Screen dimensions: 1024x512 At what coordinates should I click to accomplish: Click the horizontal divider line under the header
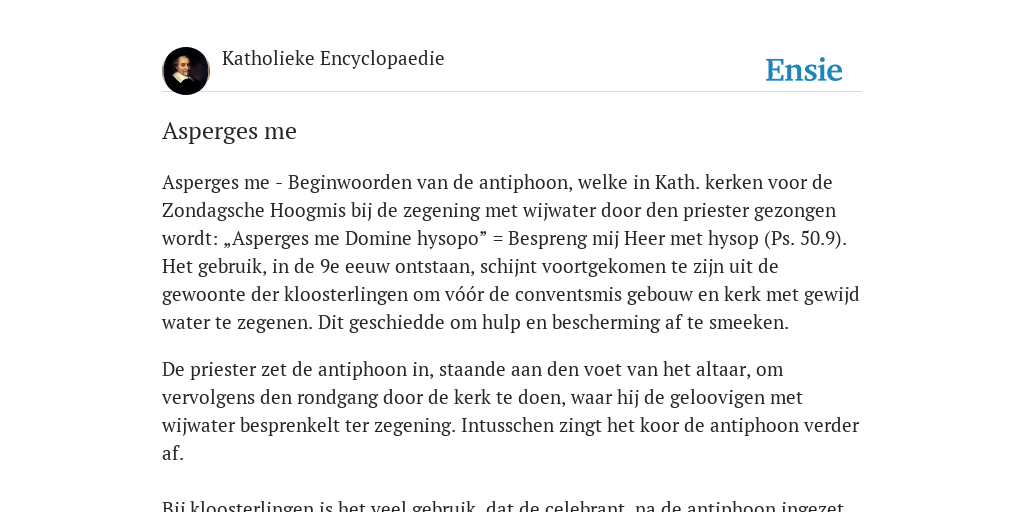click(x=512, y=92)
